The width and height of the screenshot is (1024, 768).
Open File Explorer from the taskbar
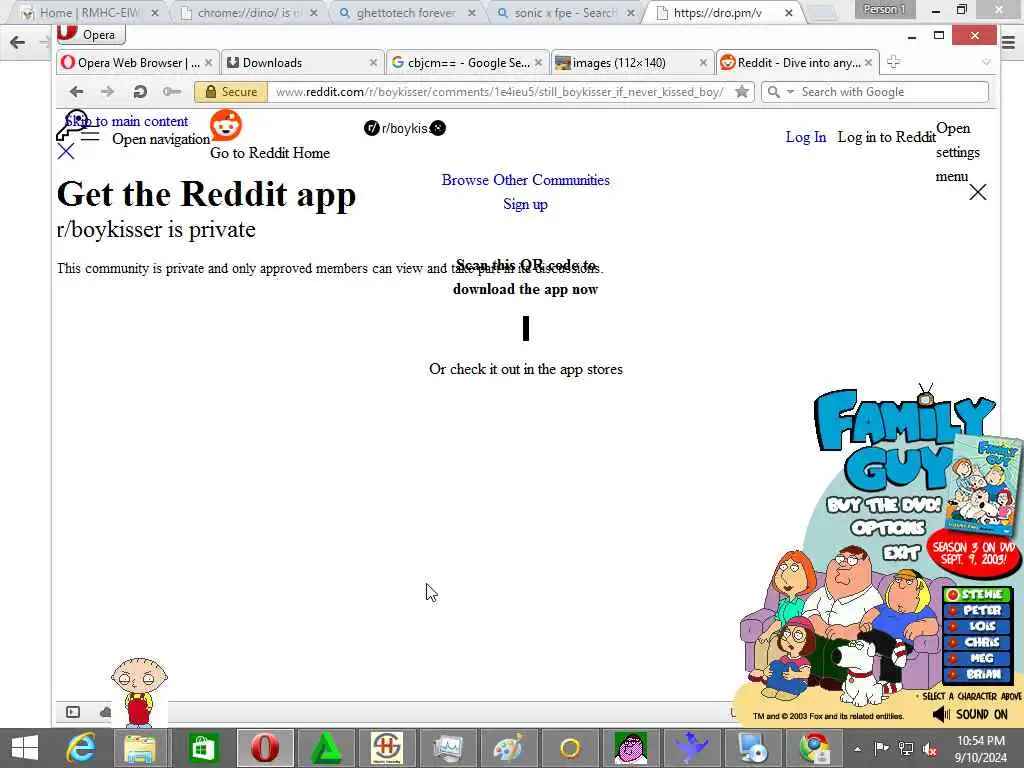(140, 748)
